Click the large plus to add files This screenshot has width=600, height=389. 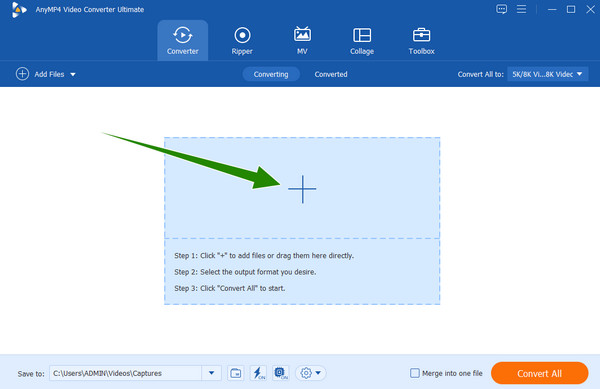point(302,189)
